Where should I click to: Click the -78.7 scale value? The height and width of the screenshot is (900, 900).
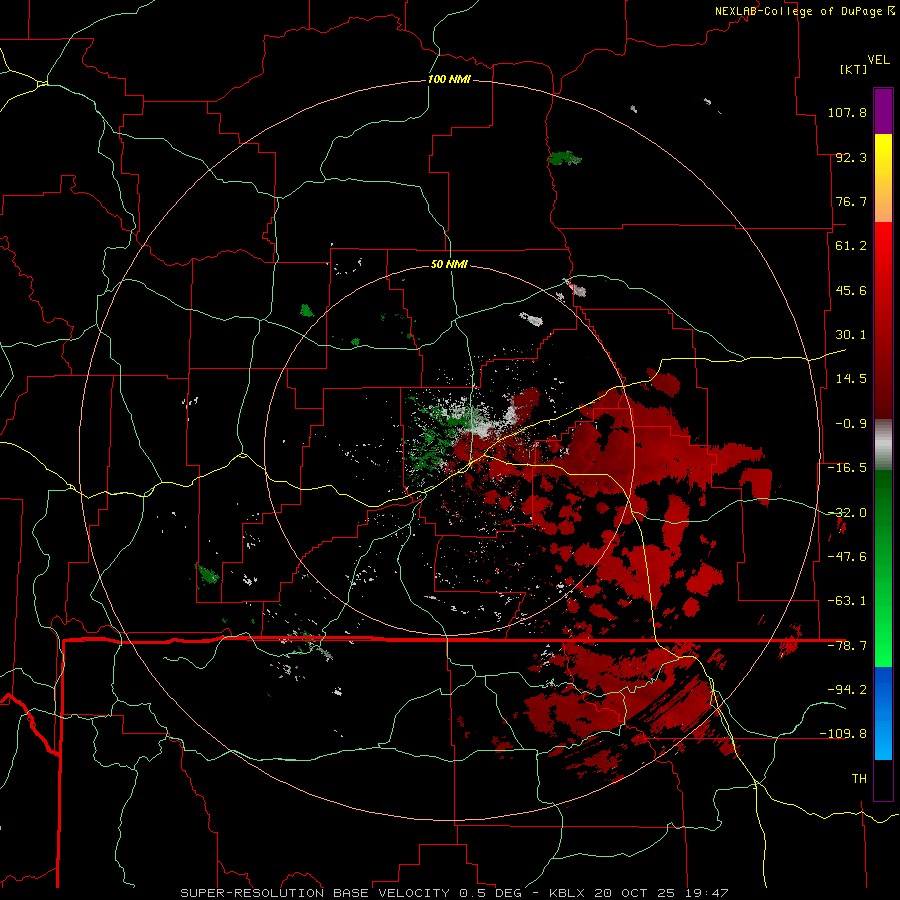847,646
